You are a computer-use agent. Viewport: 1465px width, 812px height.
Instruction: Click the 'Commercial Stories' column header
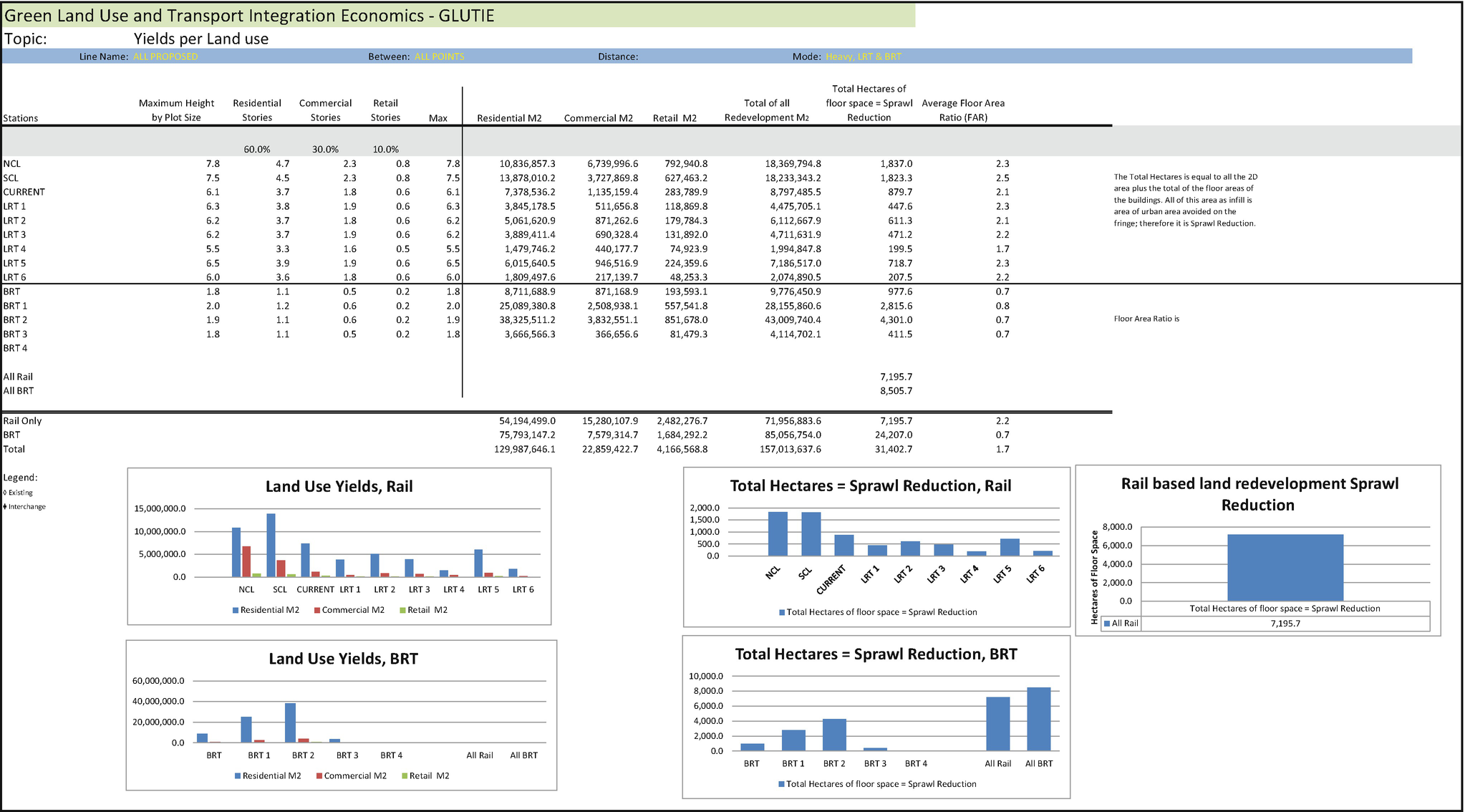point(325,110)
